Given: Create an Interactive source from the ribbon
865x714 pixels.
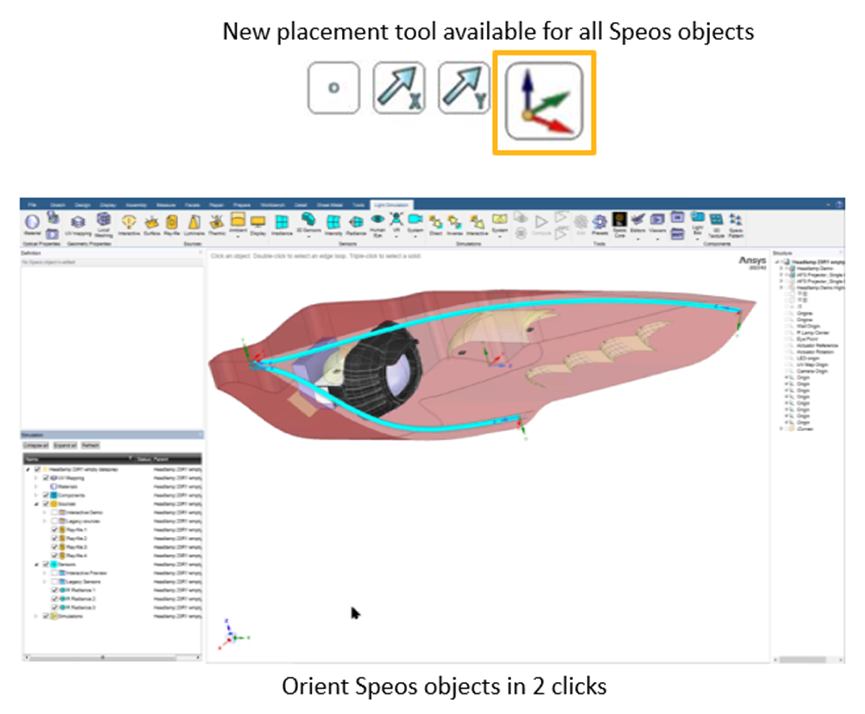Looking at the screenshot, I should tap(129, 225).
